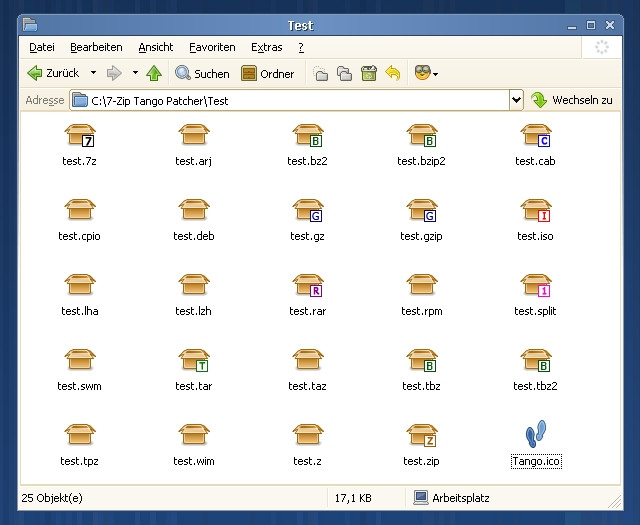The height and width of the screenshot is (525, 640).
Task: Select the test.lzh archive icon
Action: click(x=194, y=285)
